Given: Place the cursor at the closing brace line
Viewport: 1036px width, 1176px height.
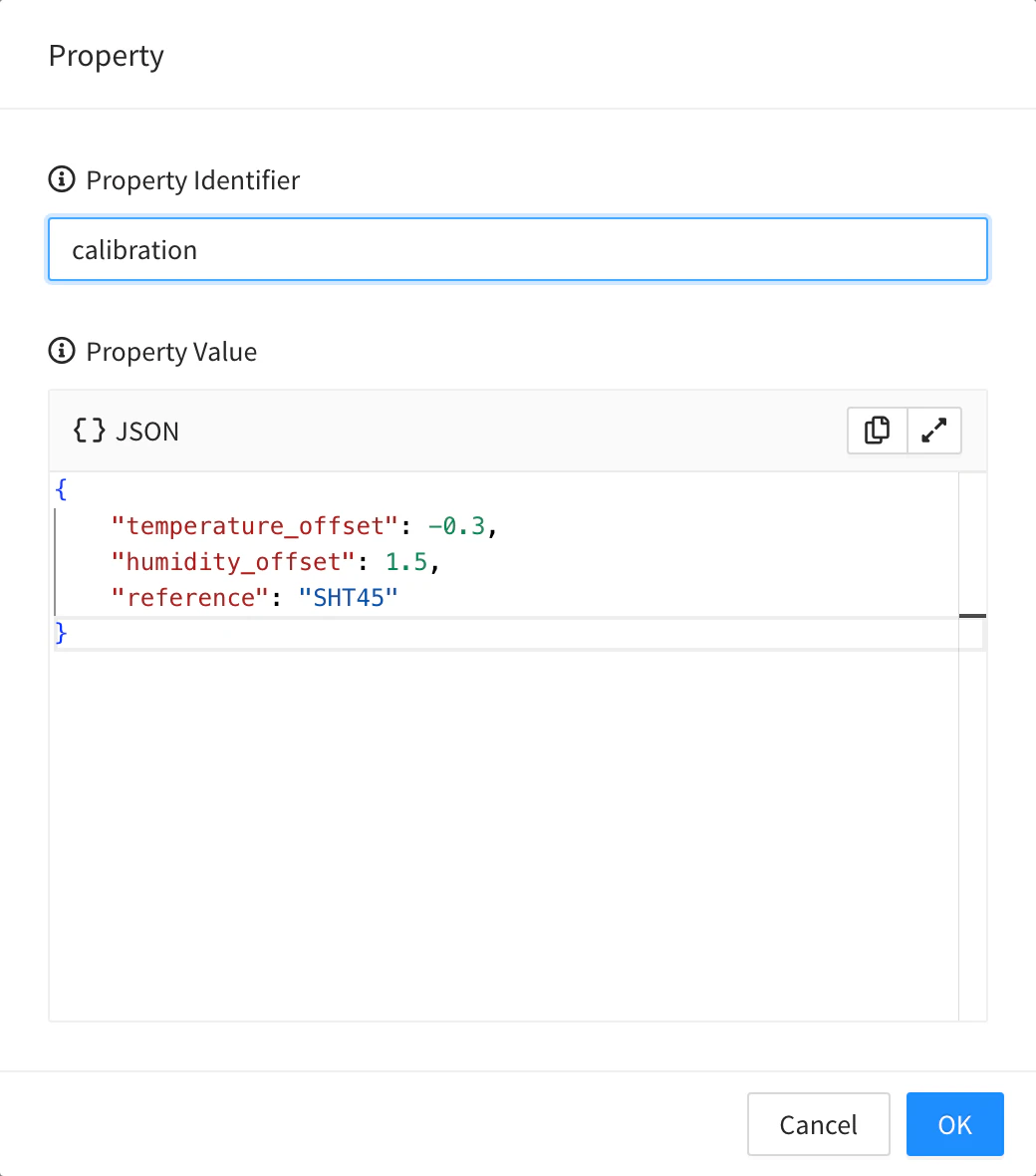Looking at the screenshot, I should 62,633.
